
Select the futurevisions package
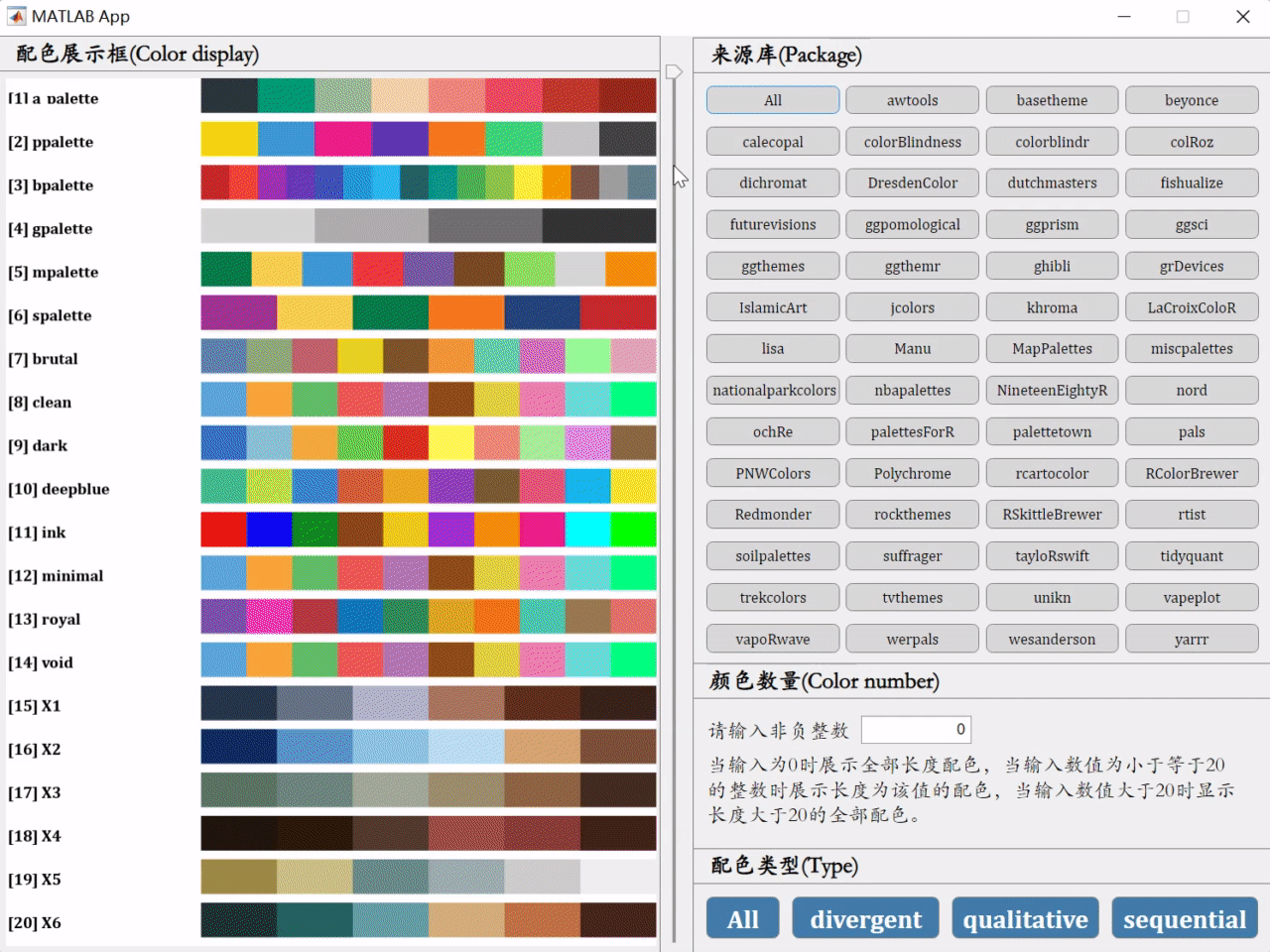tap(773, 224)
